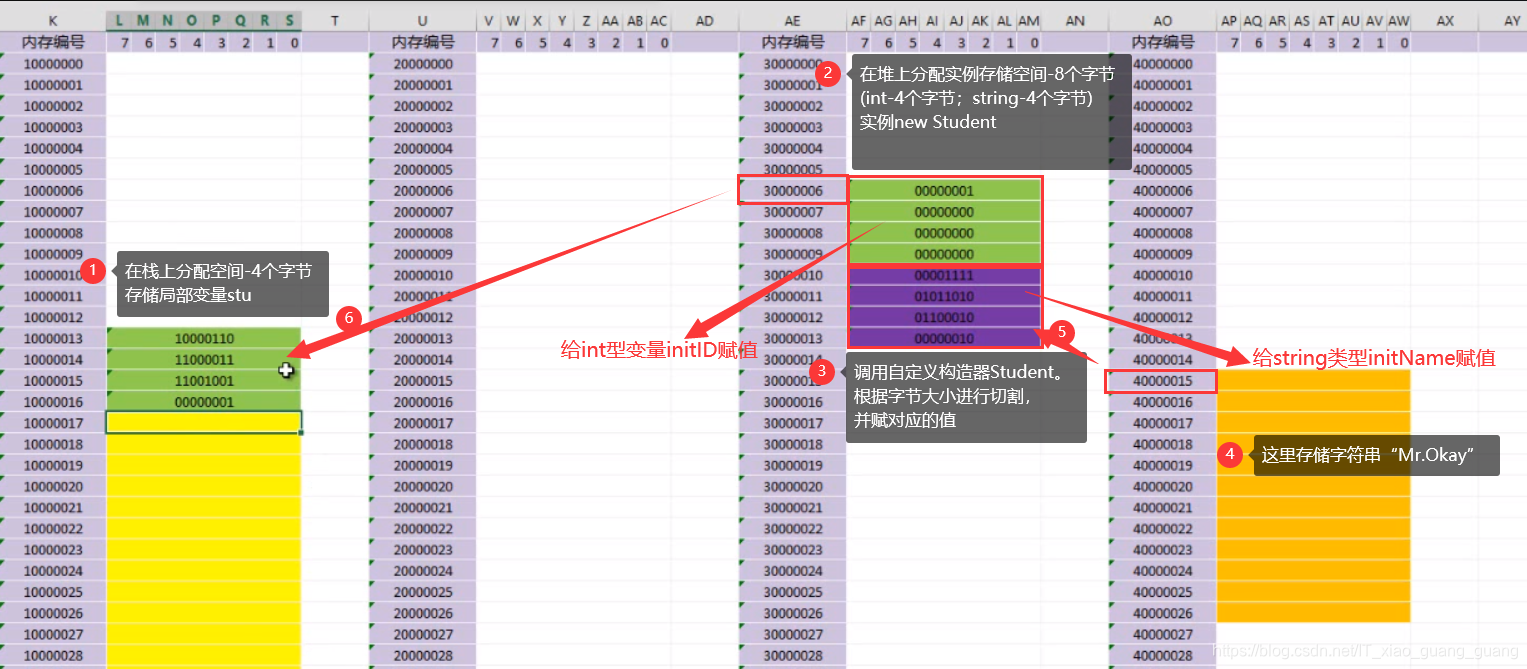Select column header K
This screenshot has height=669, width=1527.
click(53, 20)
